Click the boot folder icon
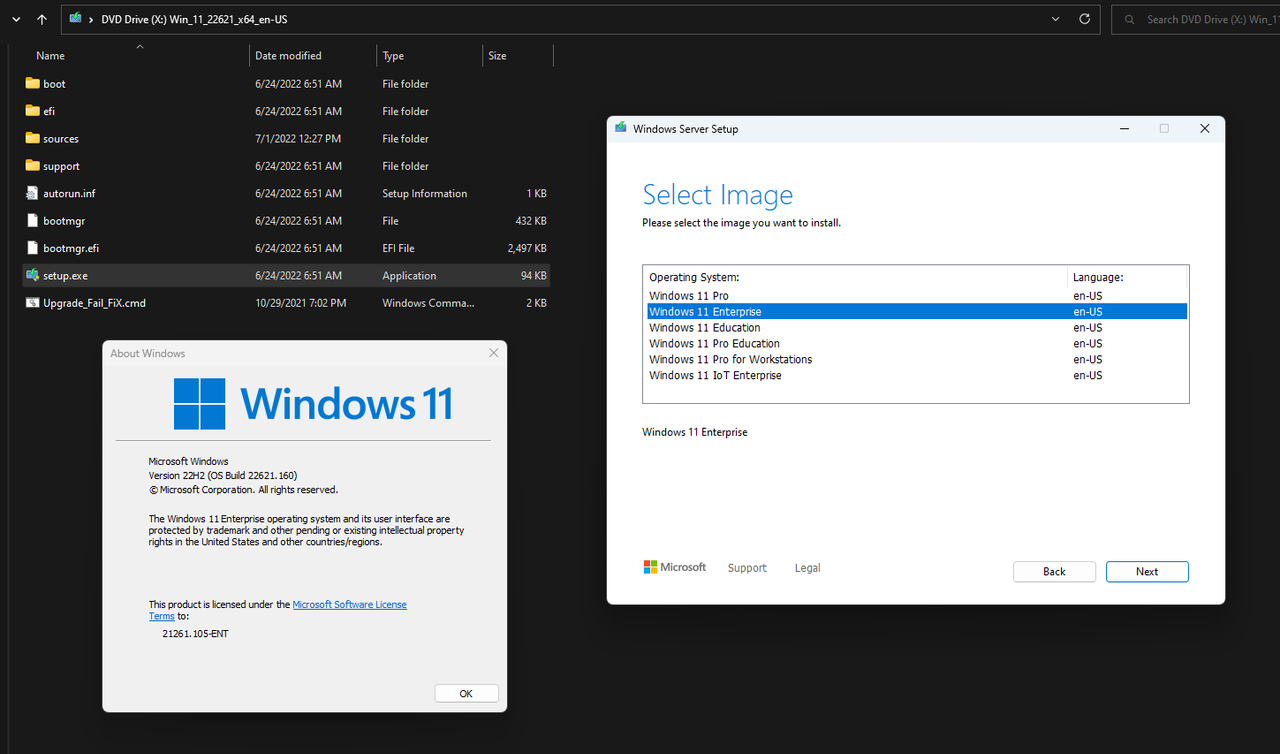1280x754 pixels. coord(32,84)
